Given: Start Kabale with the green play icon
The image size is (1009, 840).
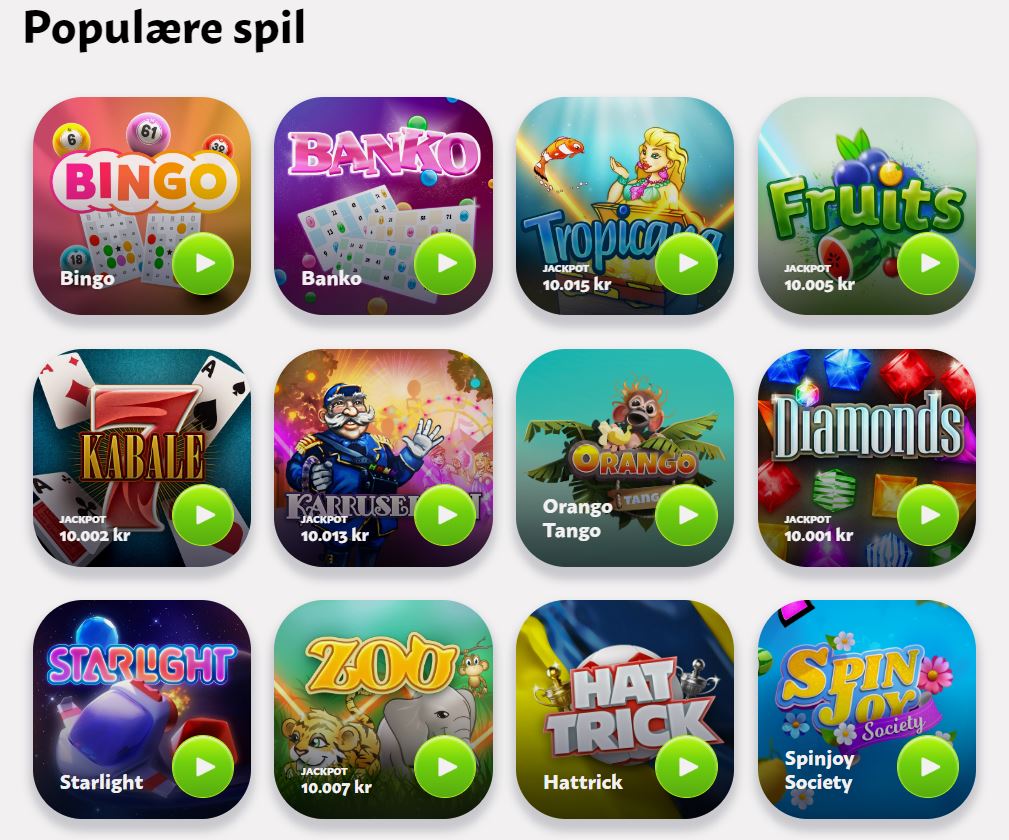Looking at the screenshot, I should point(203,515).
